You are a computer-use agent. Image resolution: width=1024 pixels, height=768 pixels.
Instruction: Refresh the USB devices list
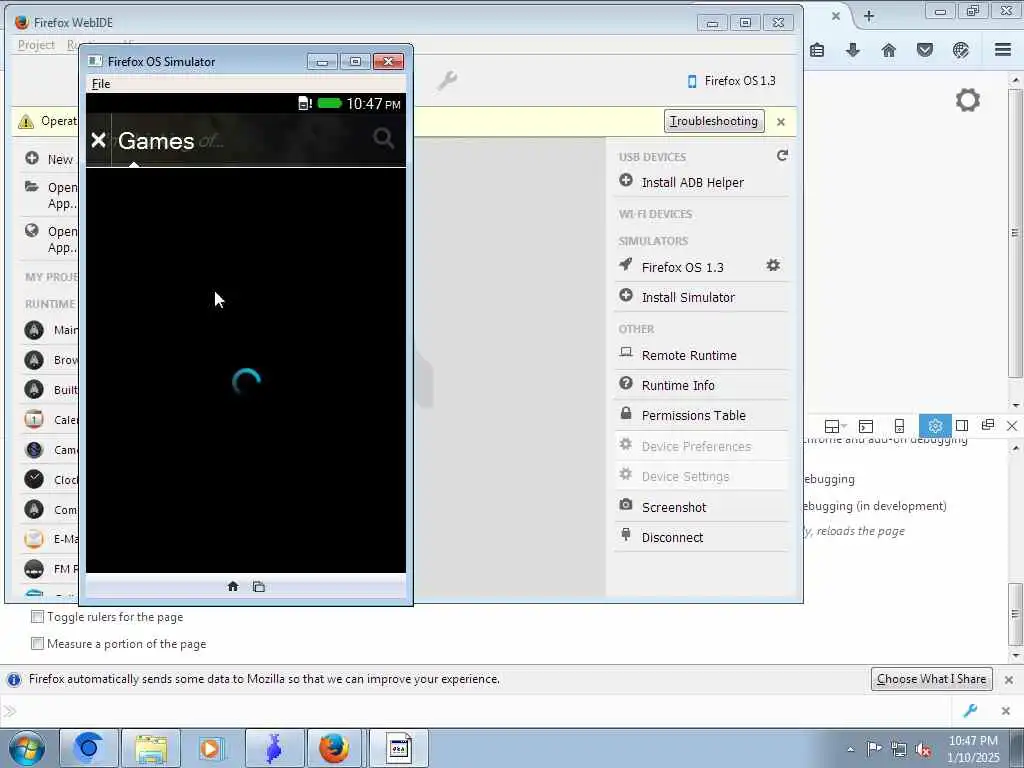click(782, 155)
